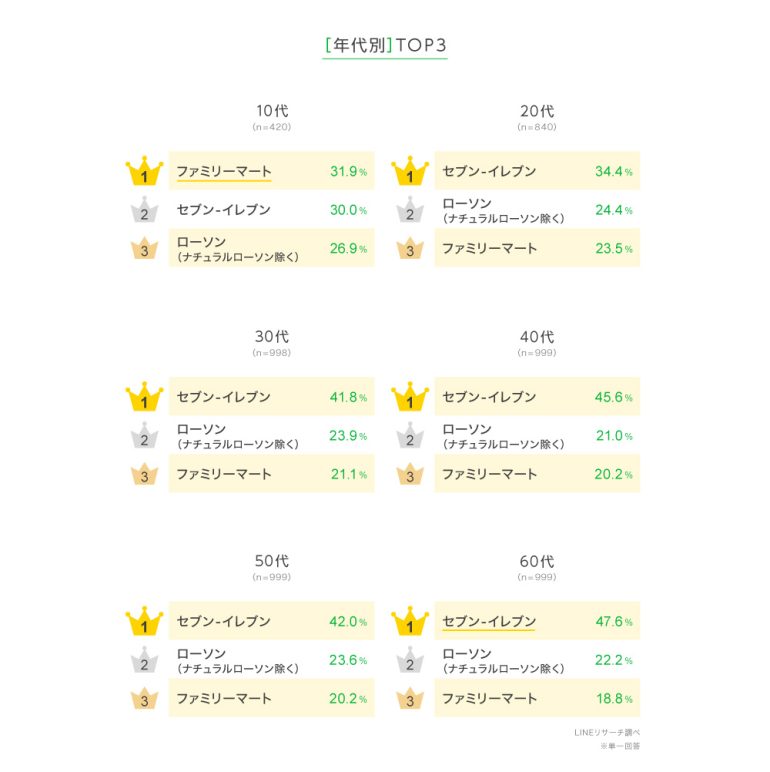Click the gold crown in the 40代 ranking
Image resolution: width=770 pixels, height=772 pixels.
pyautogui.click(x=410, y=396)
